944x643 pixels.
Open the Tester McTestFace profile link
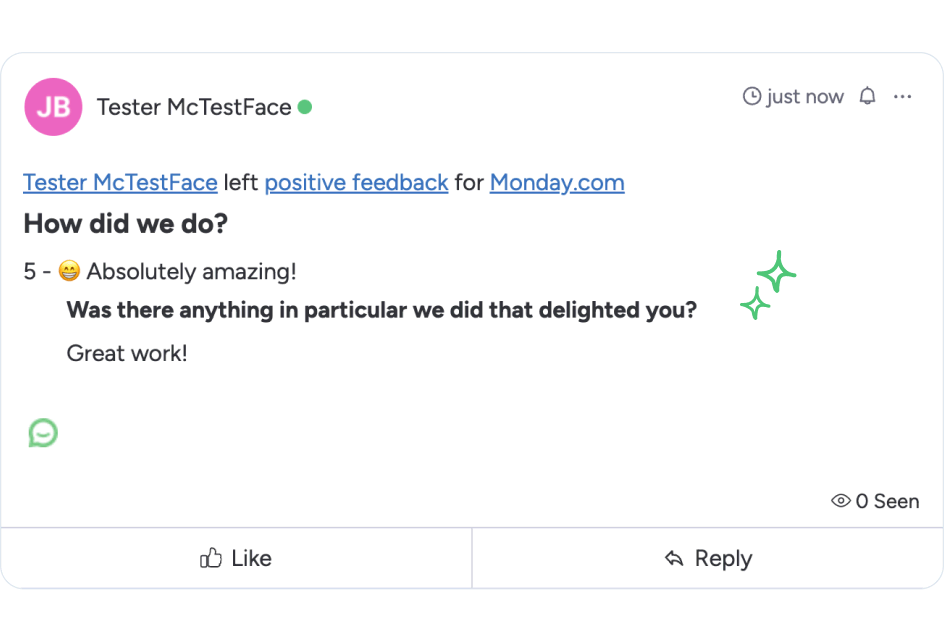120,182
